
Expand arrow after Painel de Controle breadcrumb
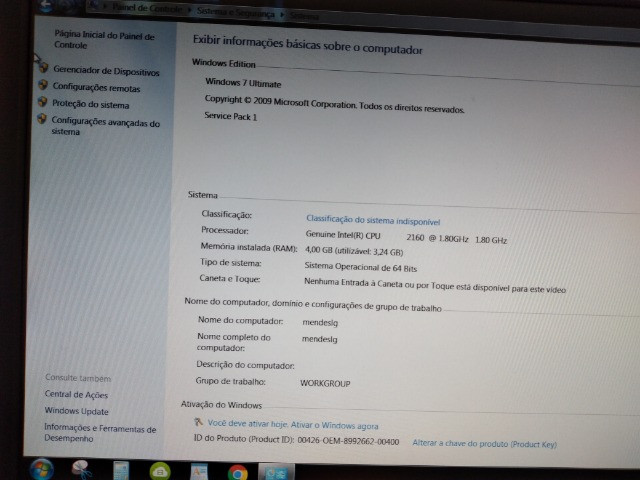189,10
